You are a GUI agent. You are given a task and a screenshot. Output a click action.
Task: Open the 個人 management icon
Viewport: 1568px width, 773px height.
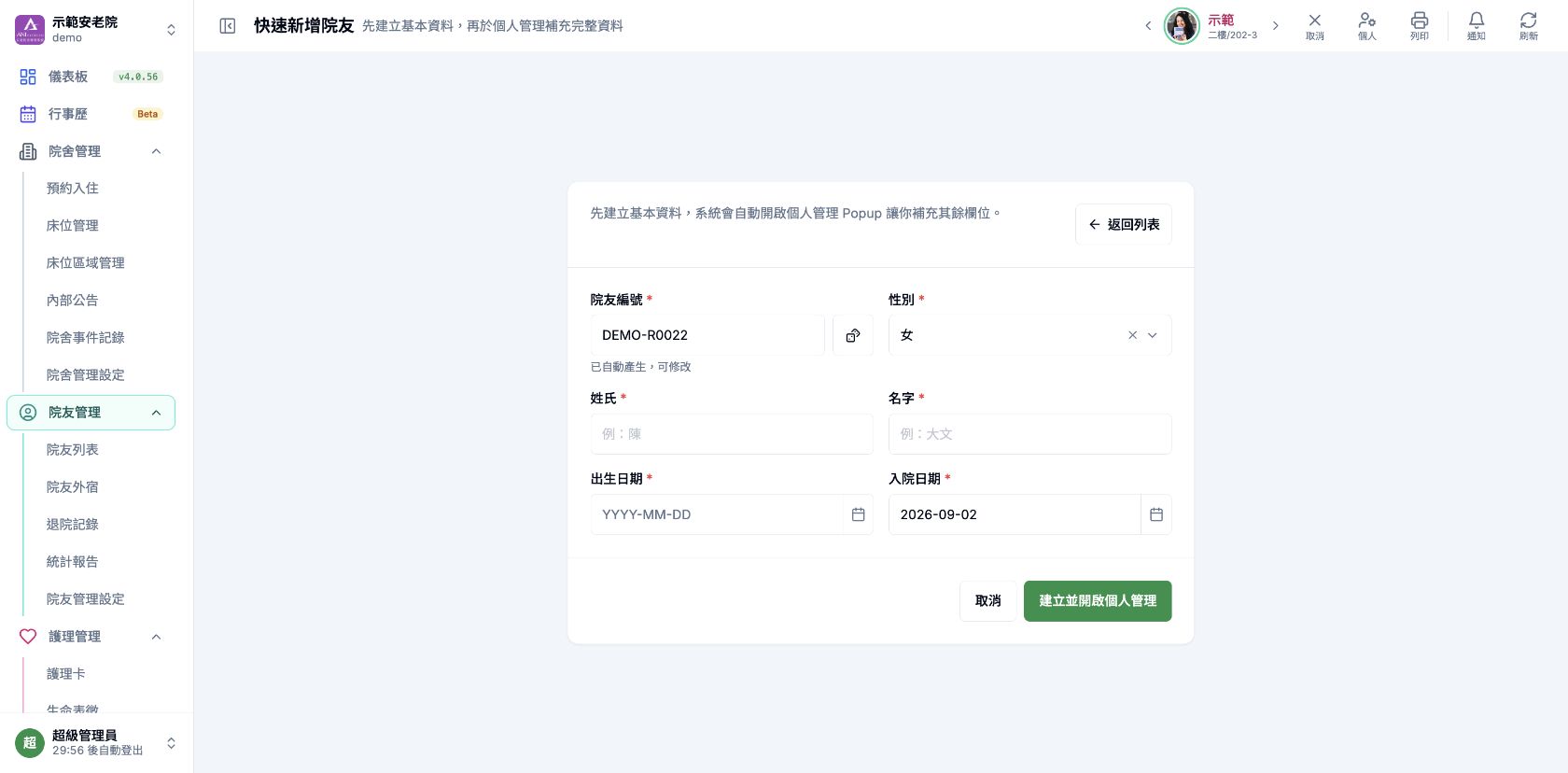point(1366,26)
